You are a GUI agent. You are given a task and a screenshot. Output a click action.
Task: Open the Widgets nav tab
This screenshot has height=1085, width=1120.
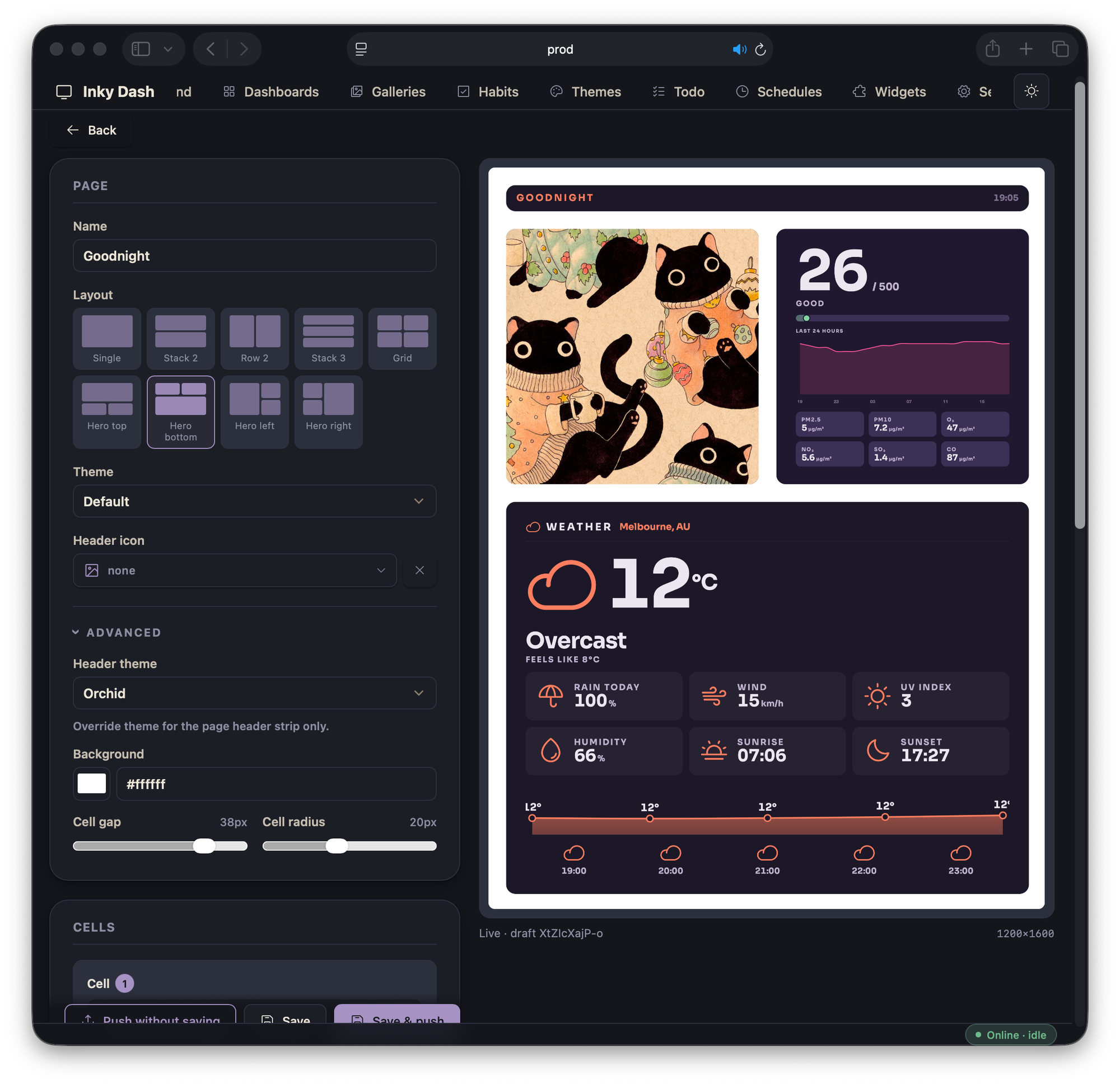[x=890, y=92]
